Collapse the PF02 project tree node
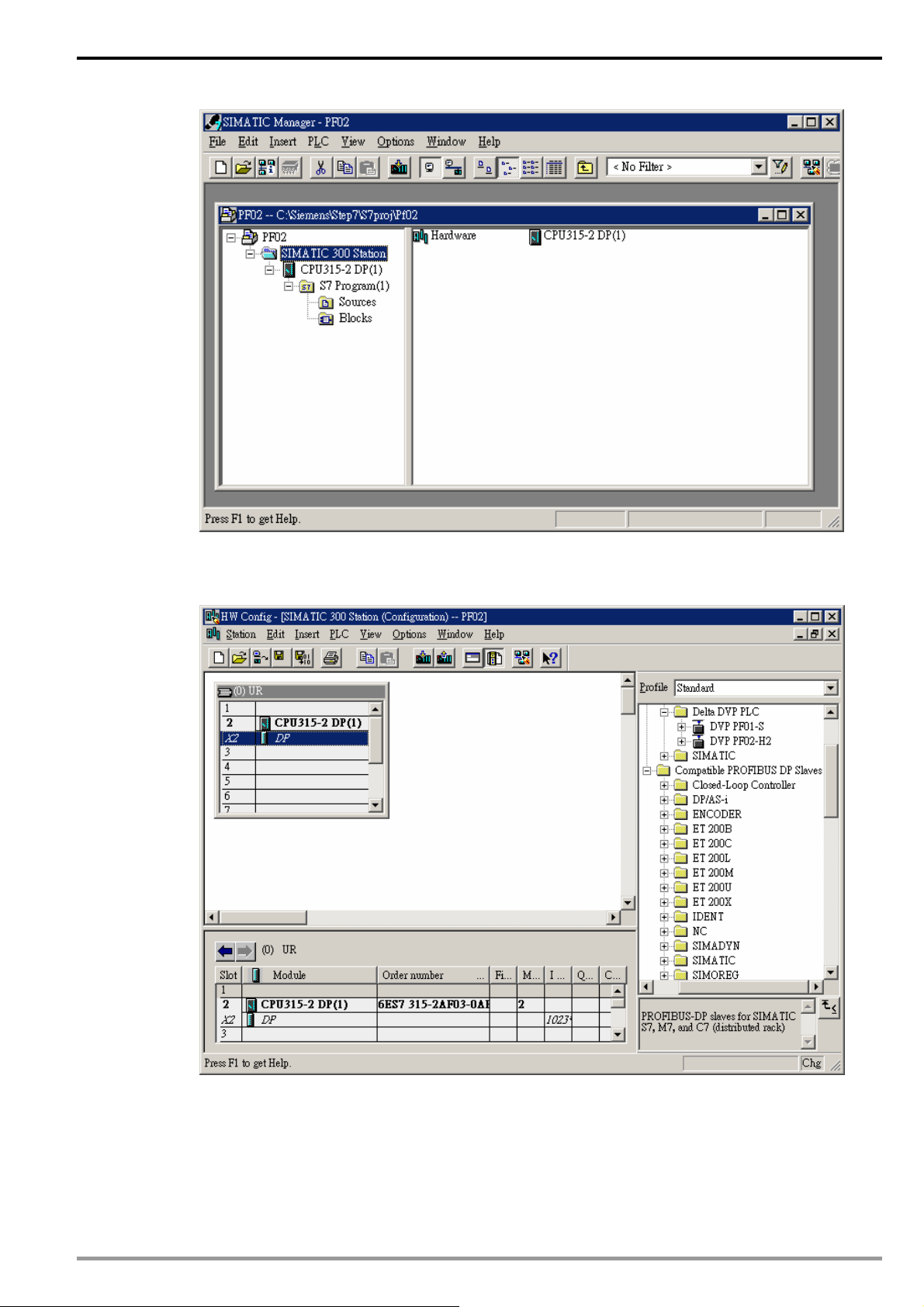Screen dimensions: 924x1307 [x=231, y=237]
